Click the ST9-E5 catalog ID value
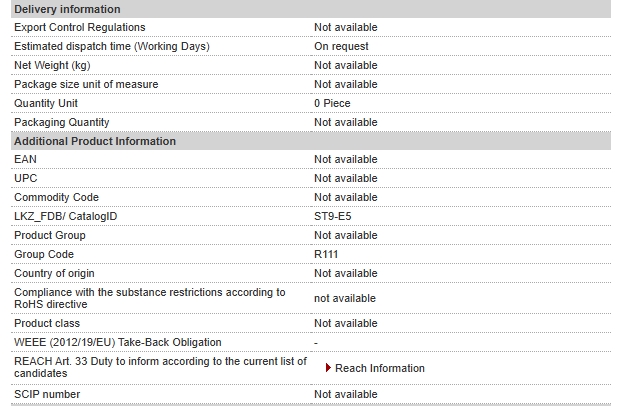Viewport: 621px width, 406px height. (333, 216)
